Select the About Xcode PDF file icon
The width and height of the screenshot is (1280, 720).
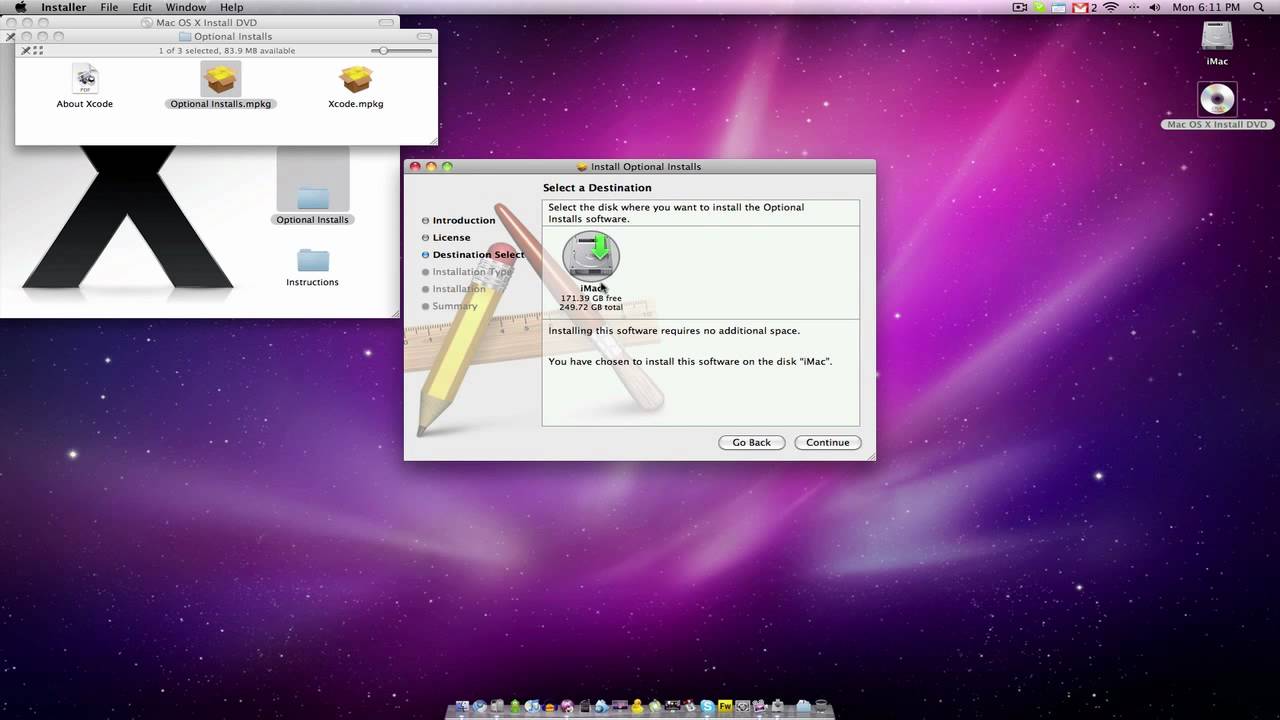pos(85,78)
